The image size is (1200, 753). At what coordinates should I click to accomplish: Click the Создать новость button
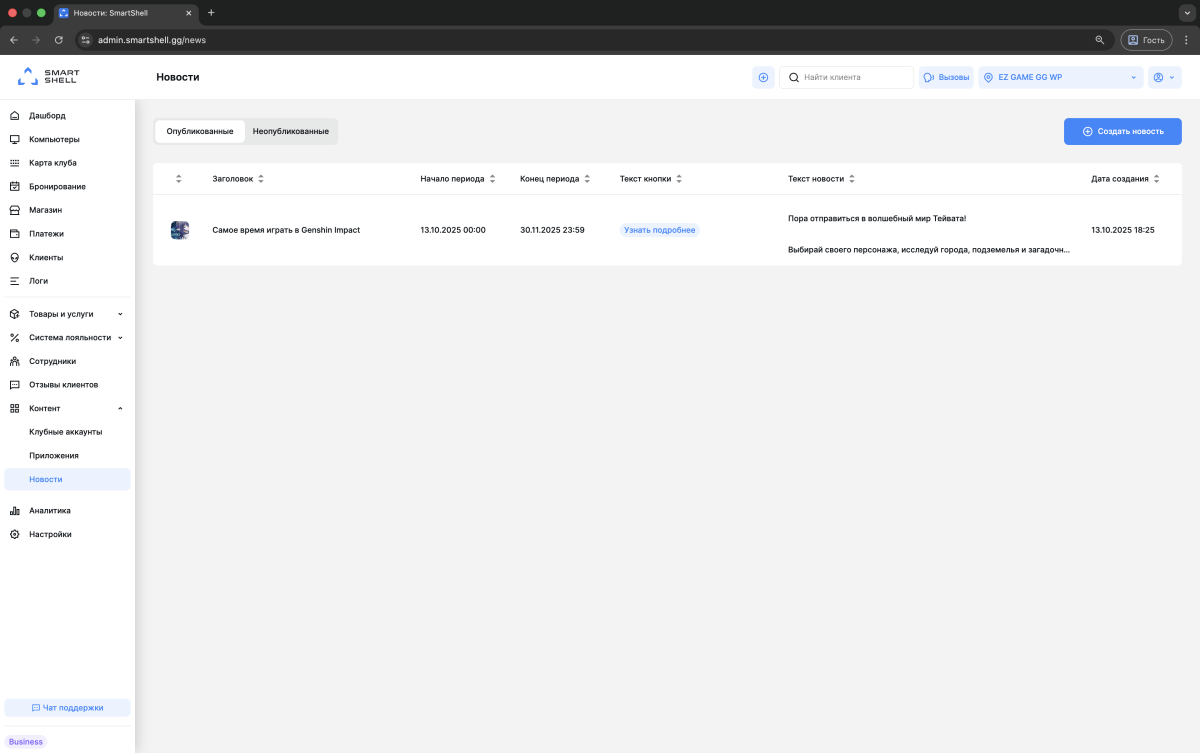click(1122, 131)
